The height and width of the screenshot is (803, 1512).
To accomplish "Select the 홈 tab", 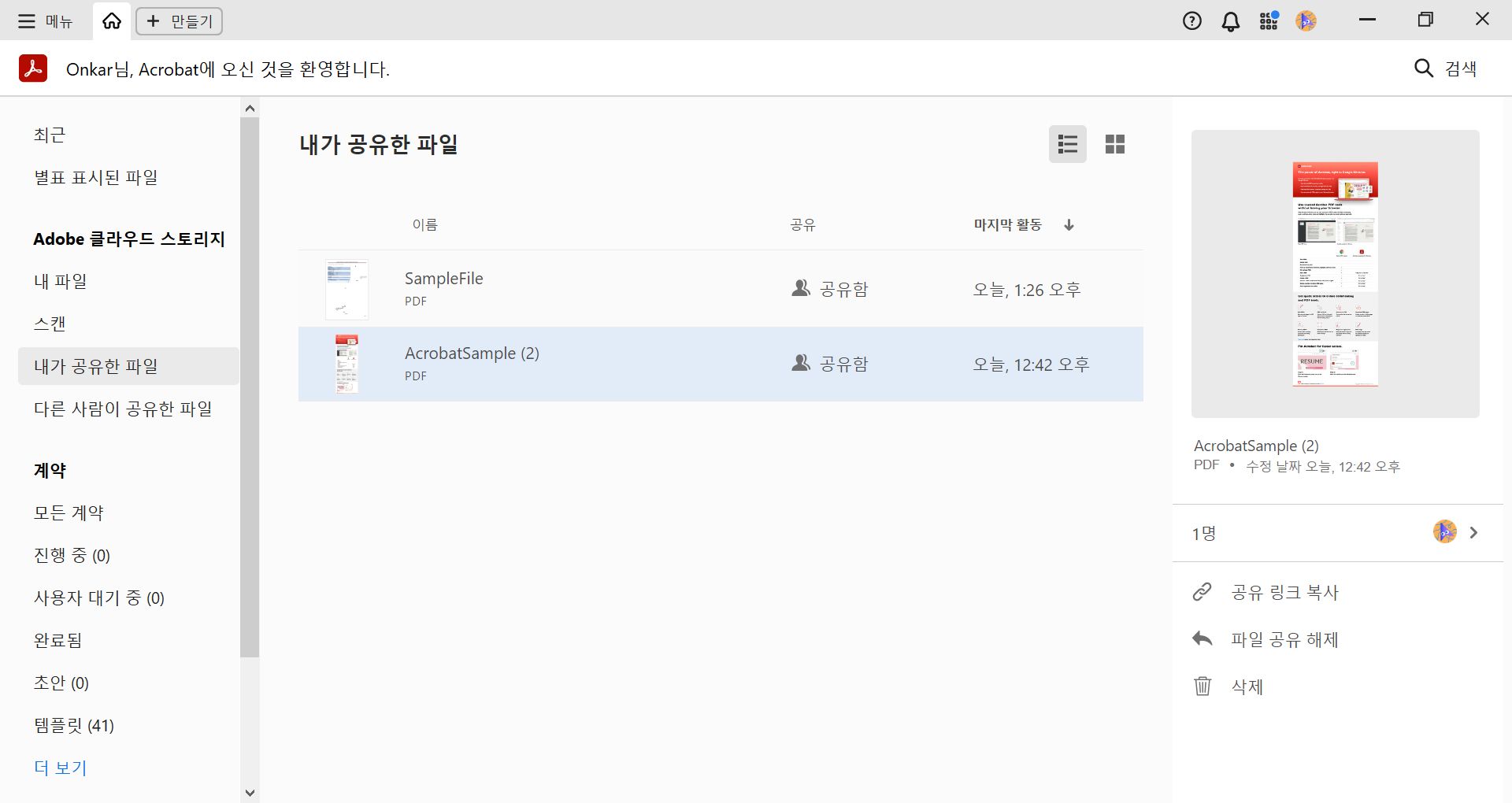I will pos(110,20).
